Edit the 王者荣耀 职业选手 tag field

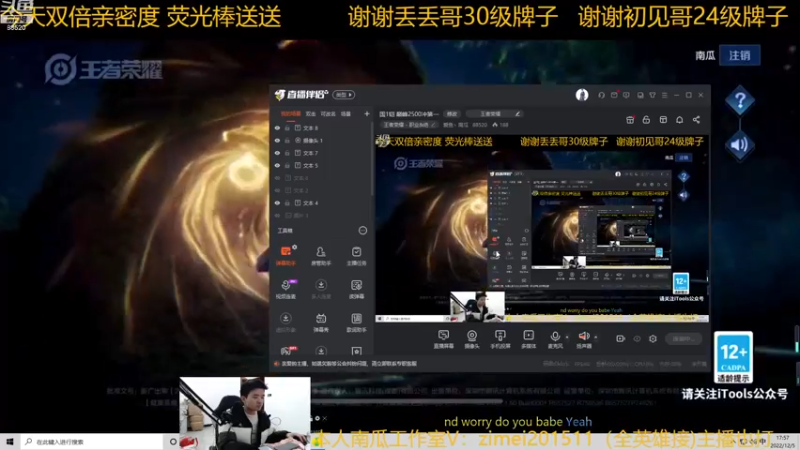410,124
